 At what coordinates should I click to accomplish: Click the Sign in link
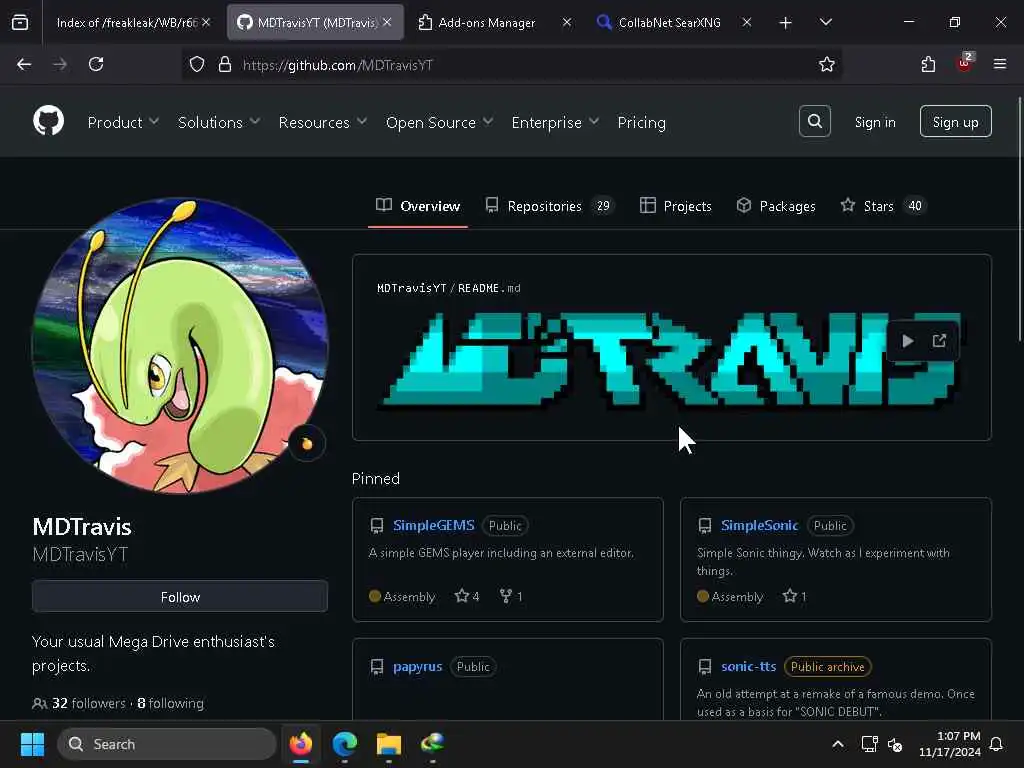875,122
